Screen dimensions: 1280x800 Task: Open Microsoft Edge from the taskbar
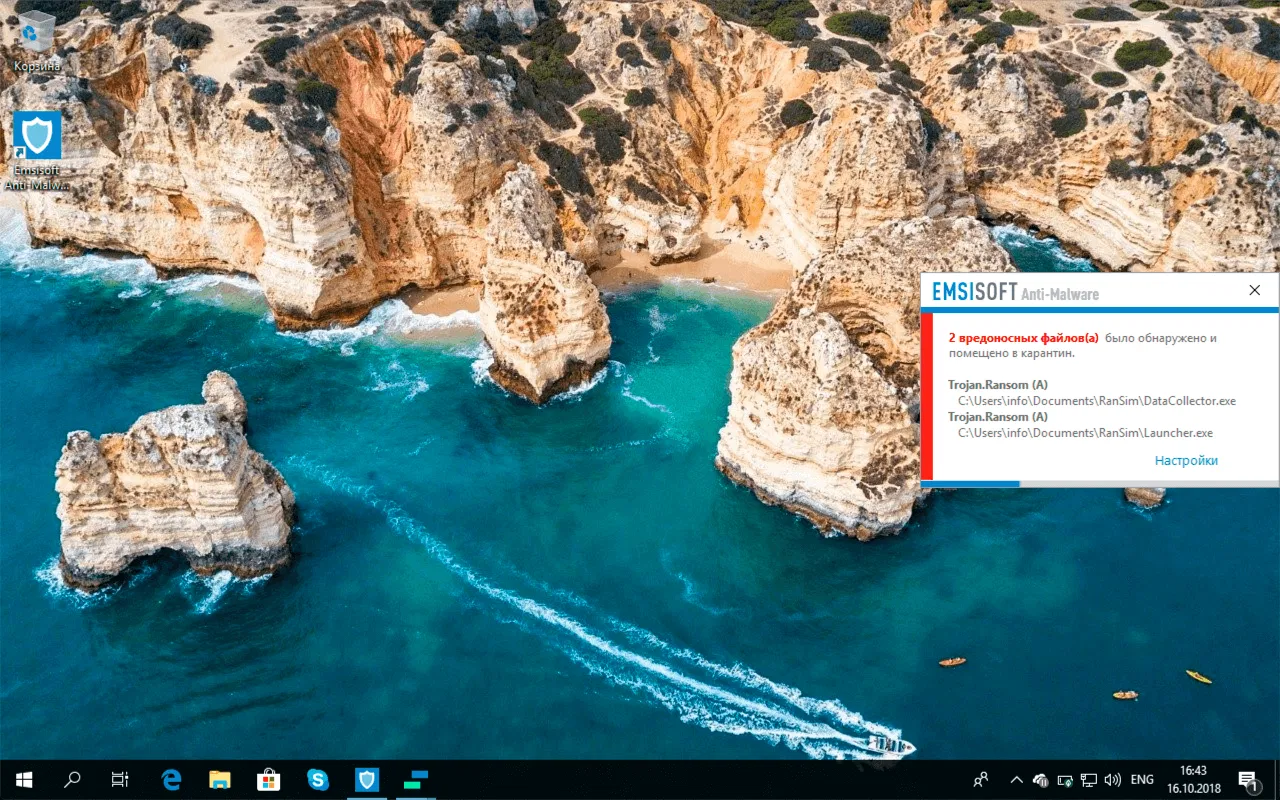tap(170, 779)
